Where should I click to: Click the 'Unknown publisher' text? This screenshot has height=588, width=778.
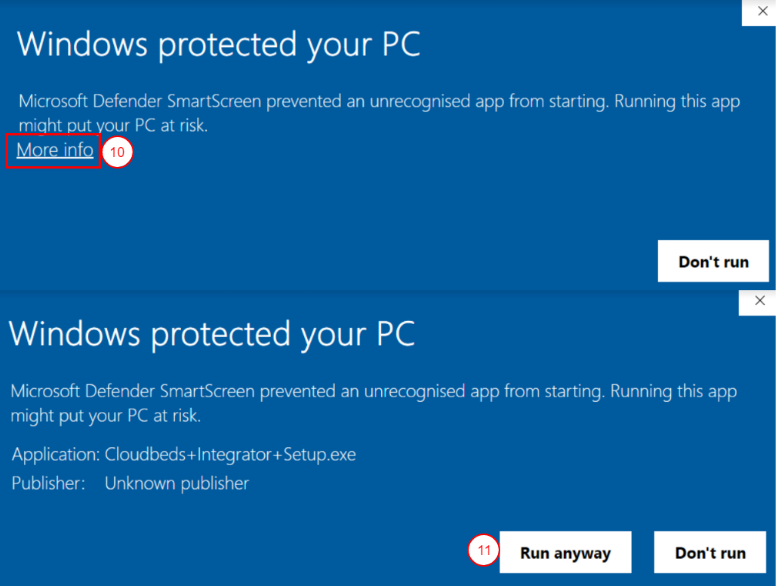tap(176, 484)
